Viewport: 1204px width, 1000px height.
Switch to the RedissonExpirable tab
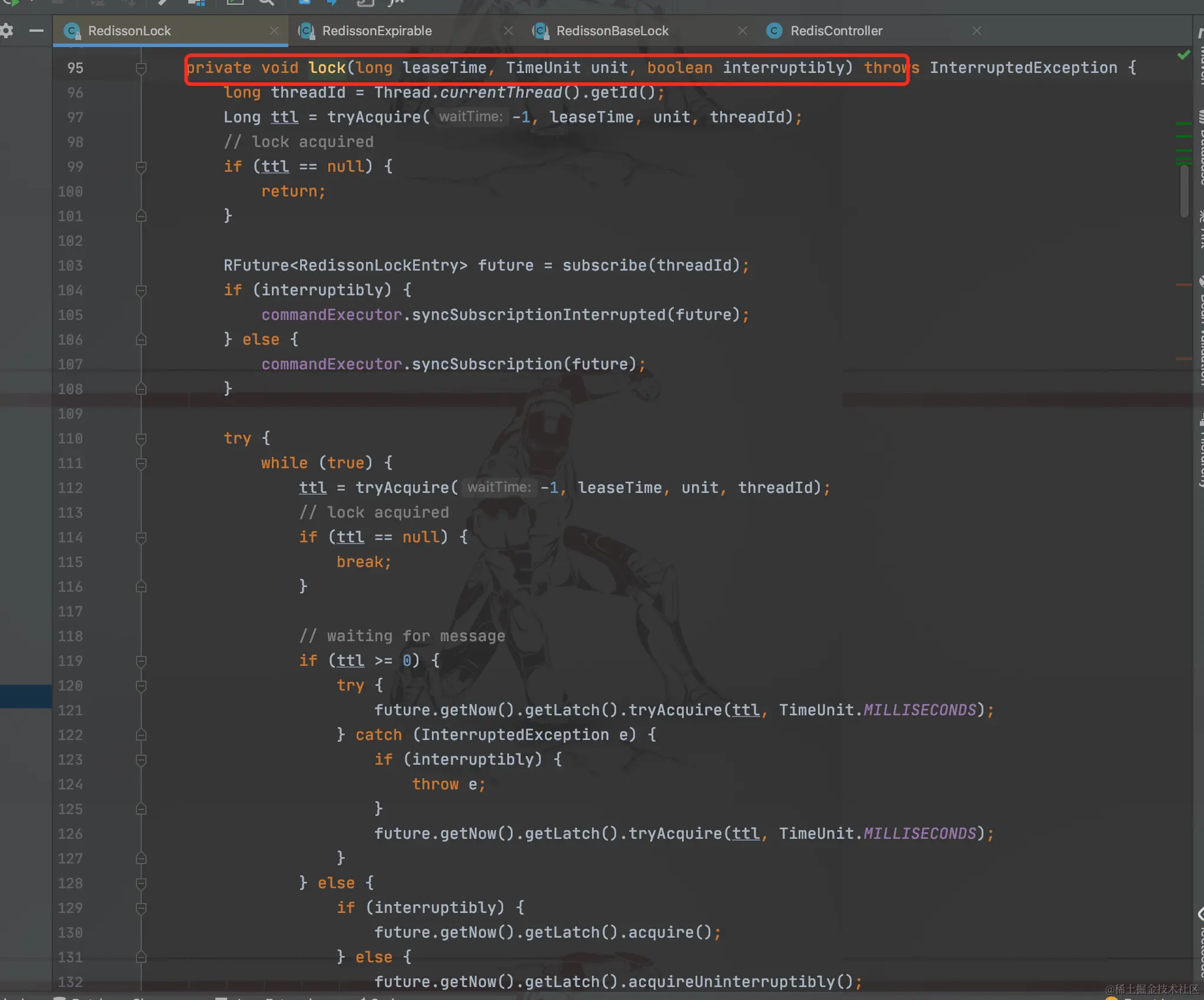click(377, 31)
